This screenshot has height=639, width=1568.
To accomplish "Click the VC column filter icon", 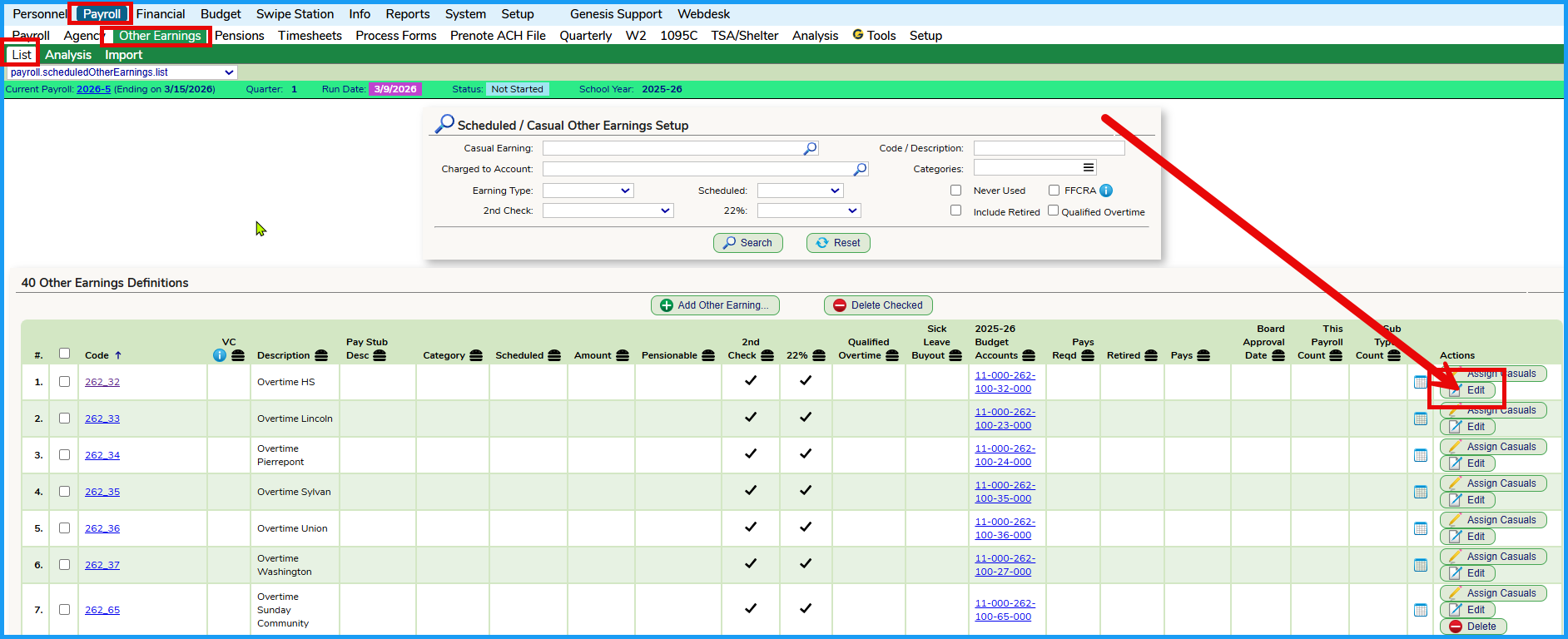I will tap(238, 355).
